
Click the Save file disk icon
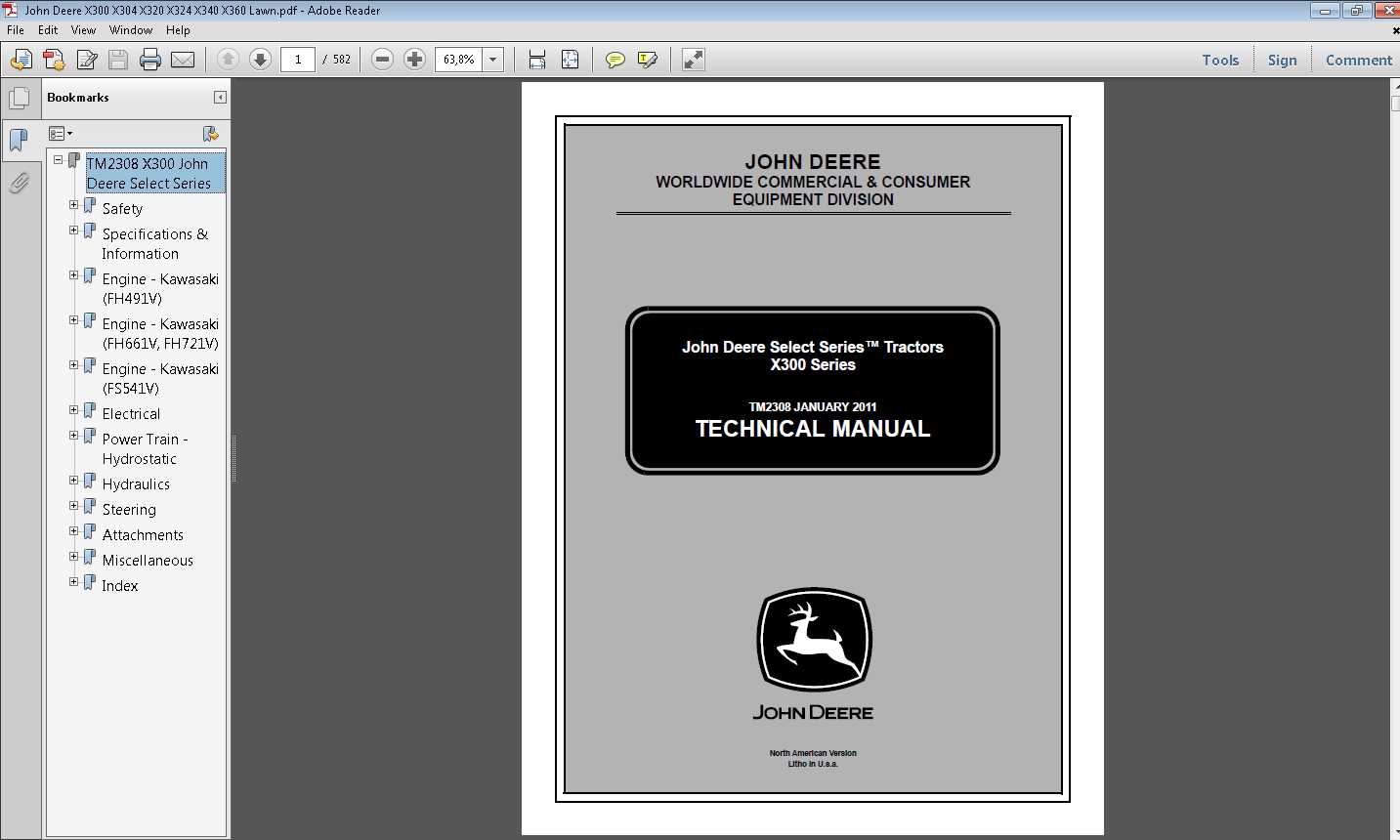[x=118, y=60]
